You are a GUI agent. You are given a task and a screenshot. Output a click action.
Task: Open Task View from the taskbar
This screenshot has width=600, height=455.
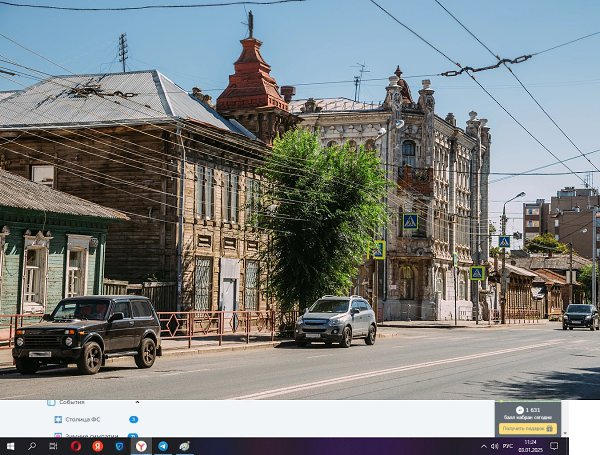(53, 446)
